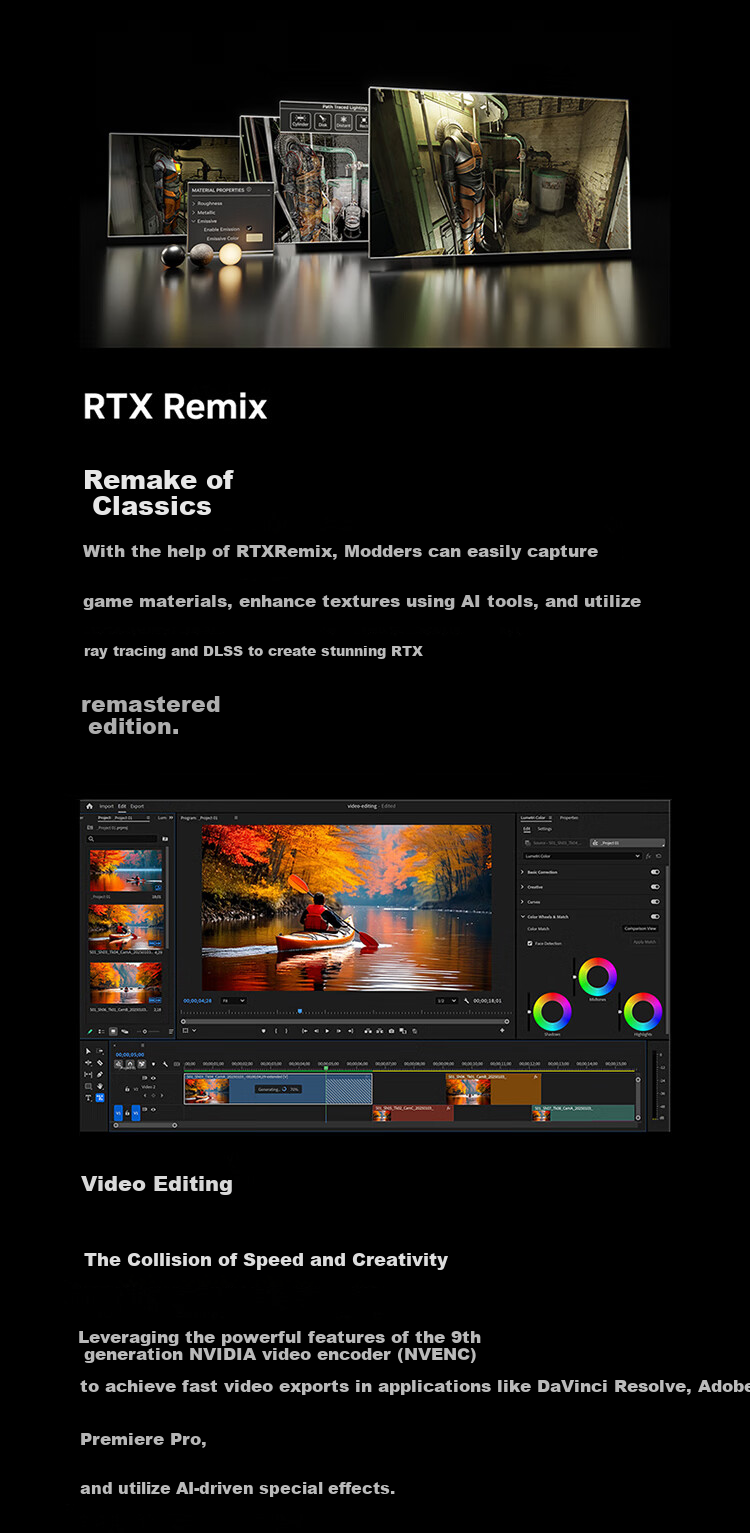
Task: Click the Go to In point button
Action: (304, 1030)
